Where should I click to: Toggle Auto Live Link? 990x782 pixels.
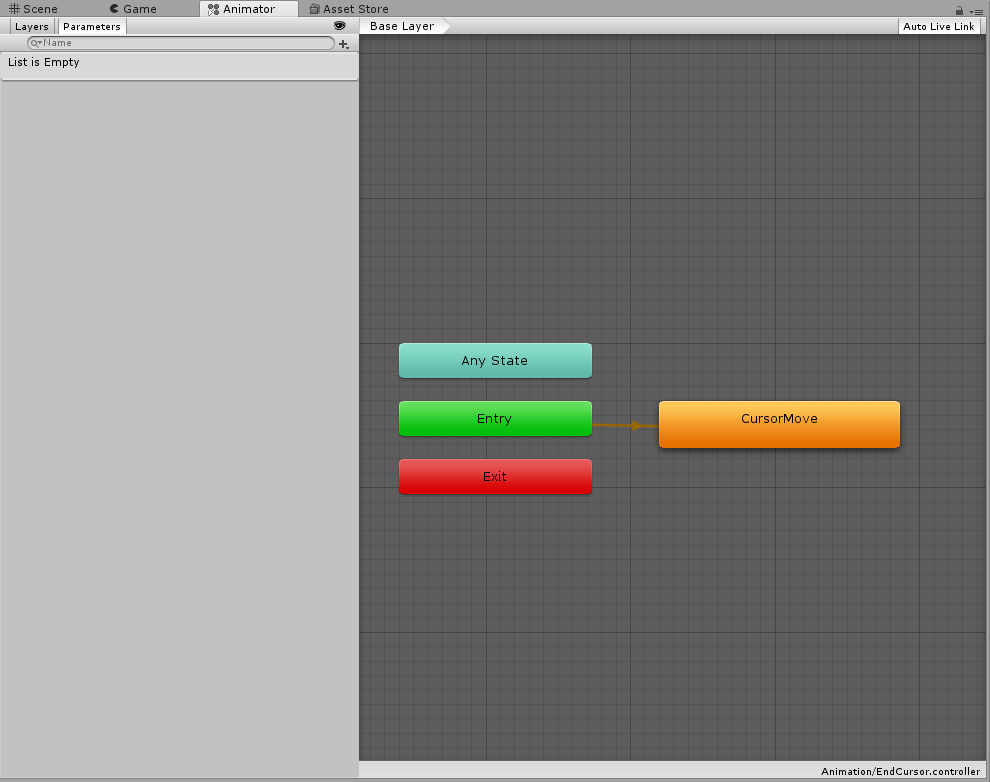(x=938, y=27)
